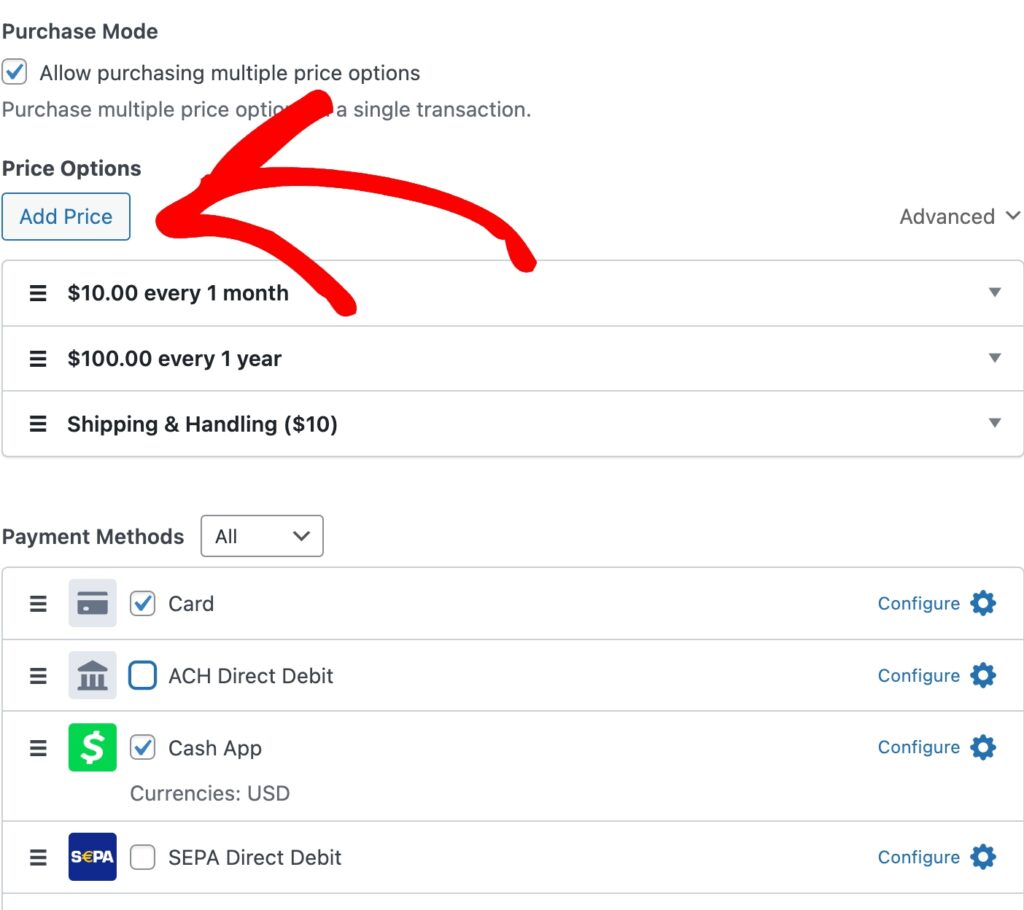Click the SEPA Direct Debit gear icon
1024x910 pixels.
point(983,857)
